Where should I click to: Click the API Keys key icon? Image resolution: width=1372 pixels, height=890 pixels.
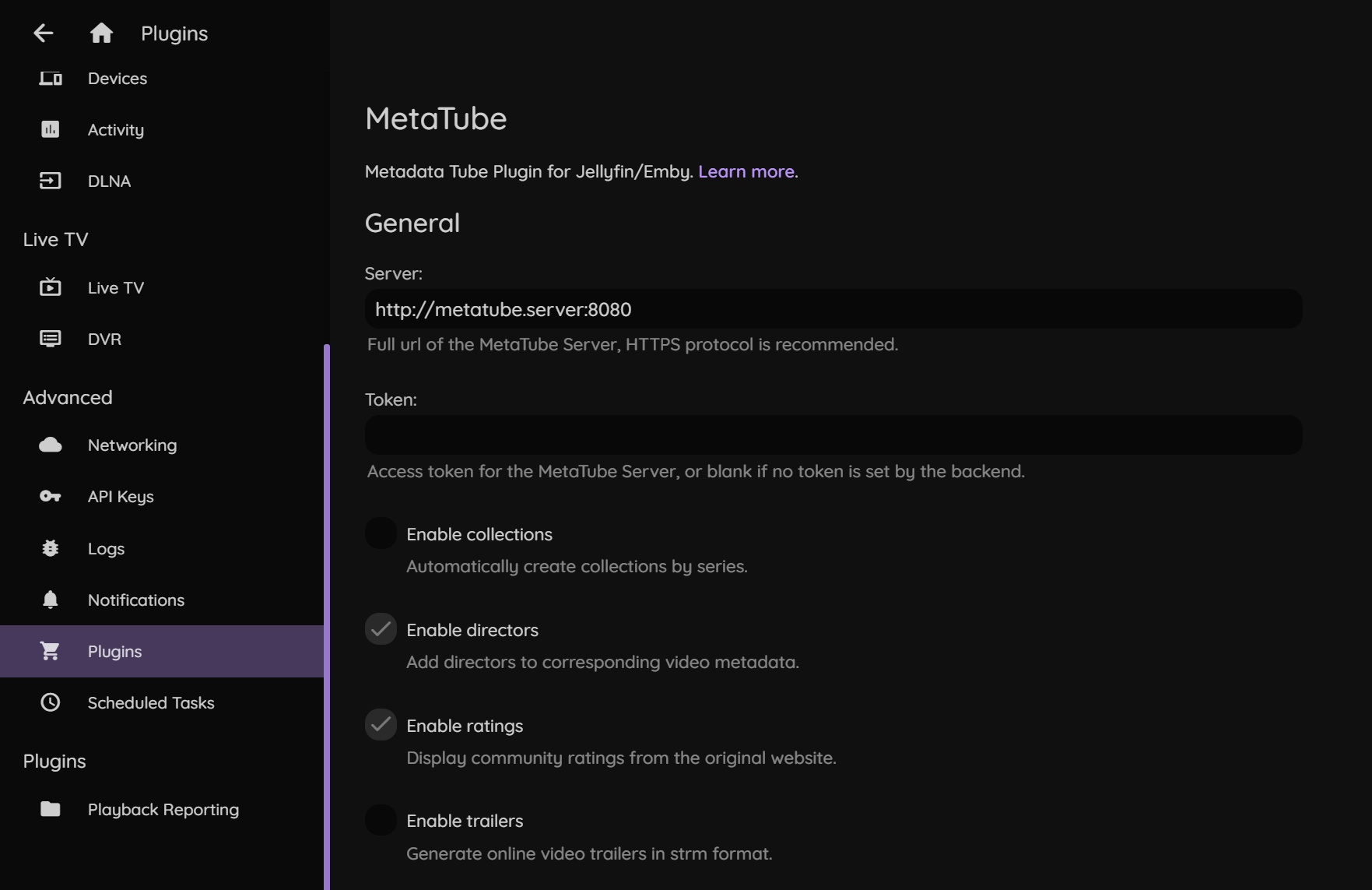[x=51, y=497]
